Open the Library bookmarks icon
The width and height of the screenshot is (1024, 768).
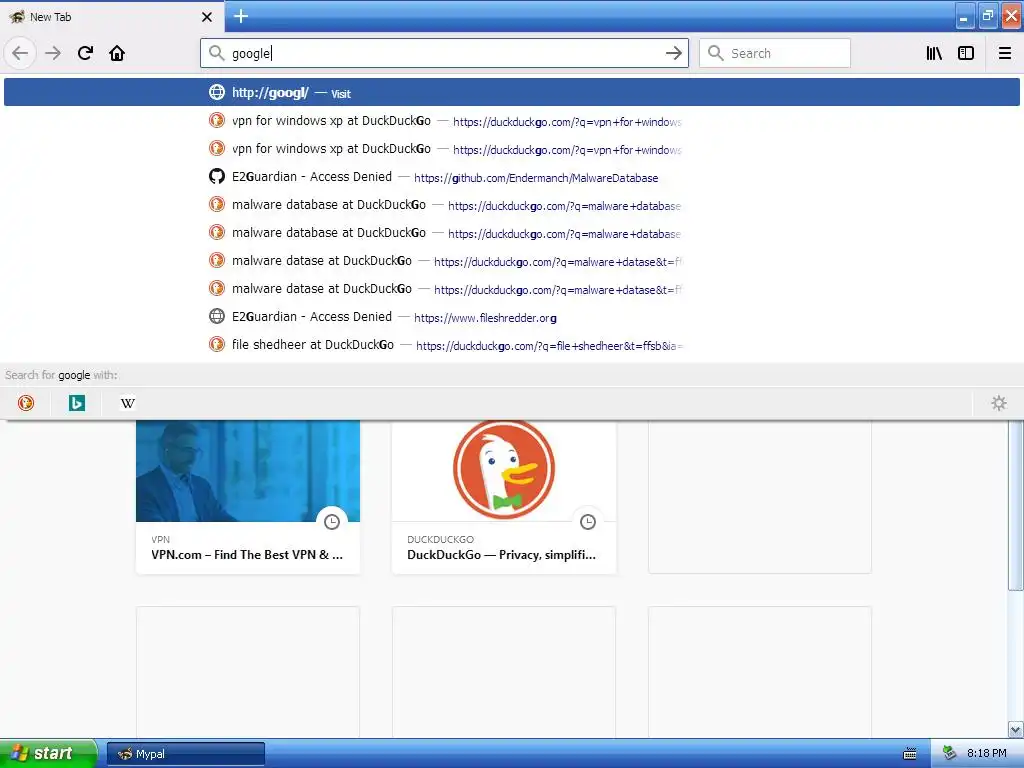[x=934, y=53]
